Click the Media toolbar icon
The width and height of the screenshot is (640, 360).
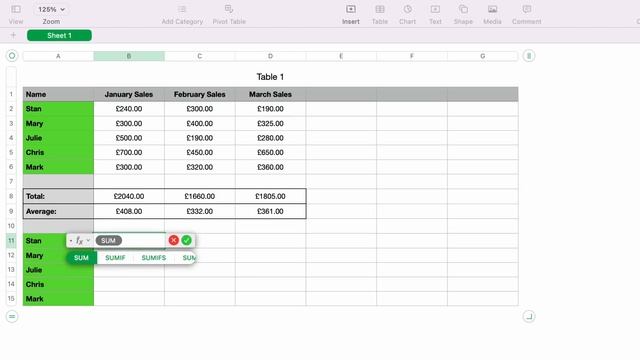click(x=492, y=9)
